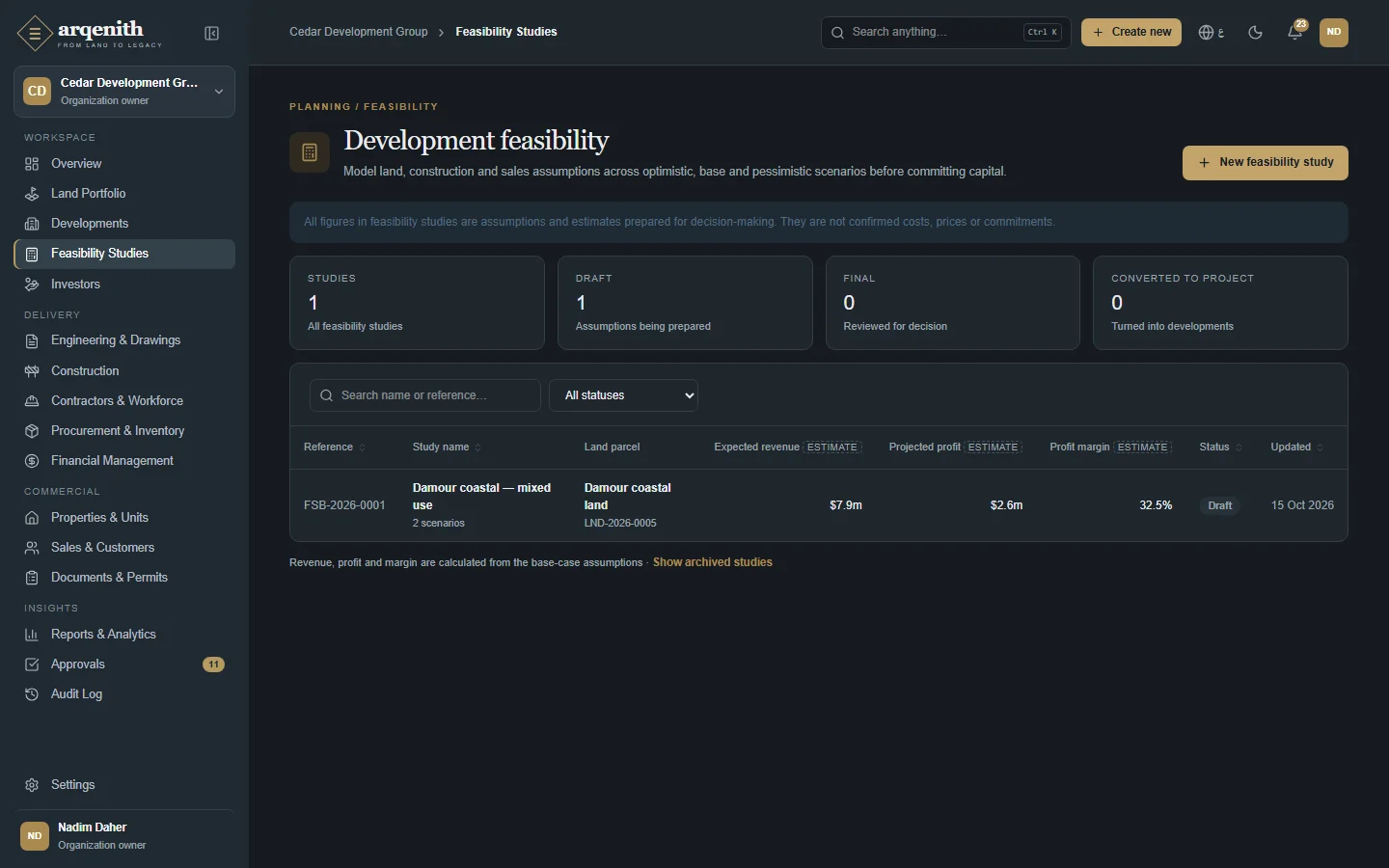
Task: Sort table by Status column
Action: coord(1220,448)
